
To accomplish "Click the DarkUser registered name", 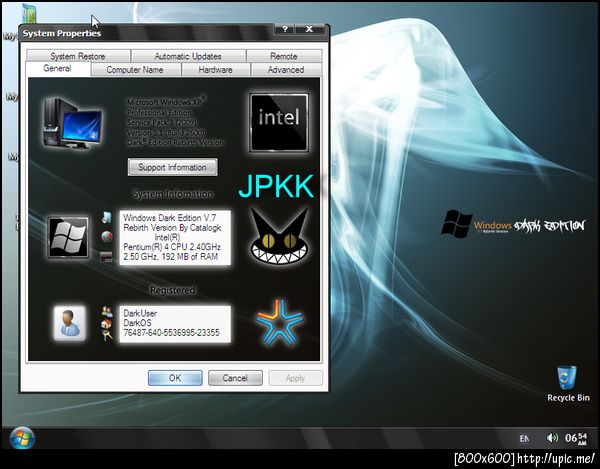I will [x=140, y=313].
